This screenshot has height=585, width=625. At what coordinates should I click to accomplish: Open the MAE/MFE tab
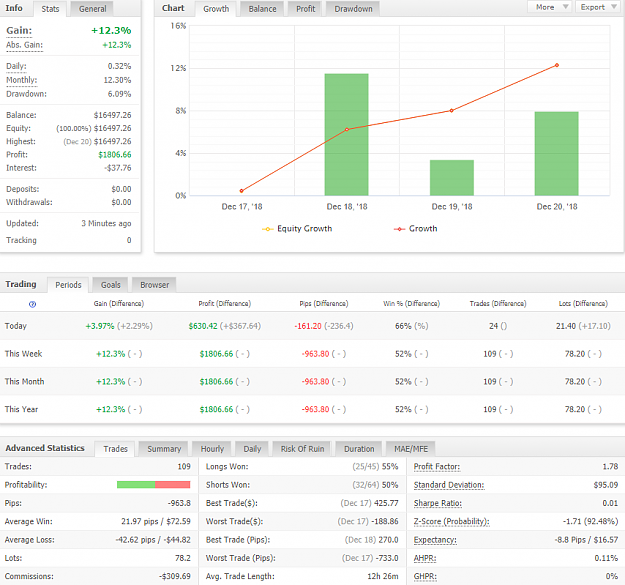[x=411, y=449]
